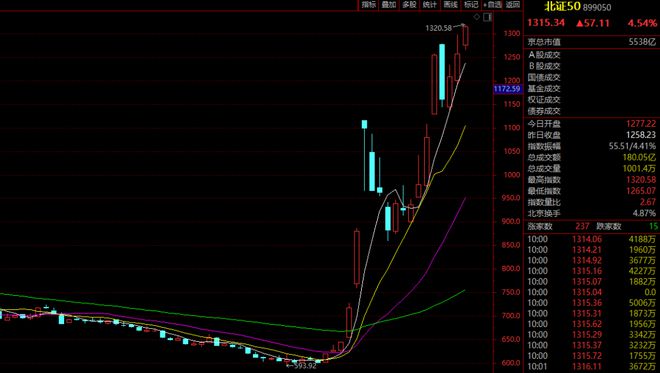Click the 返回 back button
Image resolution: width=660 pixels, height=373 pixels.
coord(513,5)
